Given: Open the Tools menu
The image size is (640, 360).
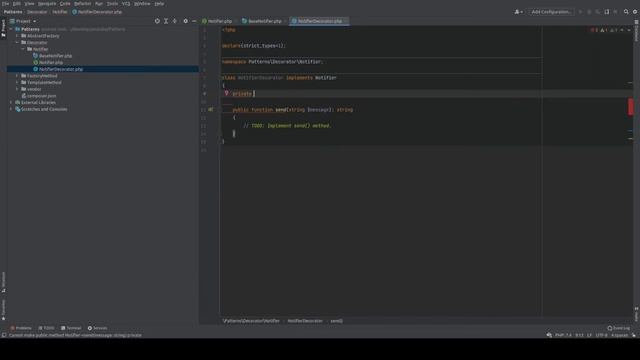Looking at the screenshot, I should click(x=112, y=4).
